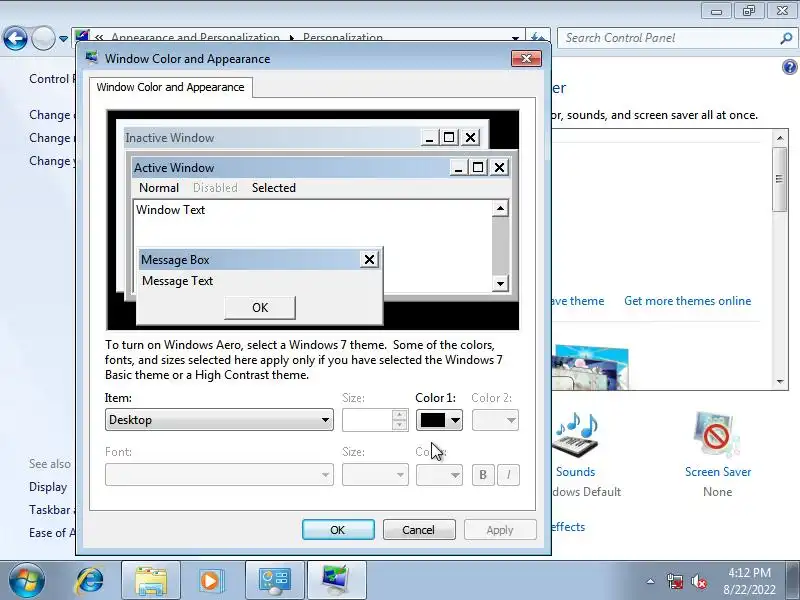This screenshot has height=600, width=800.
Task: Click the desktop background slideshow thumbnail
Action: (x=590, y=367)
